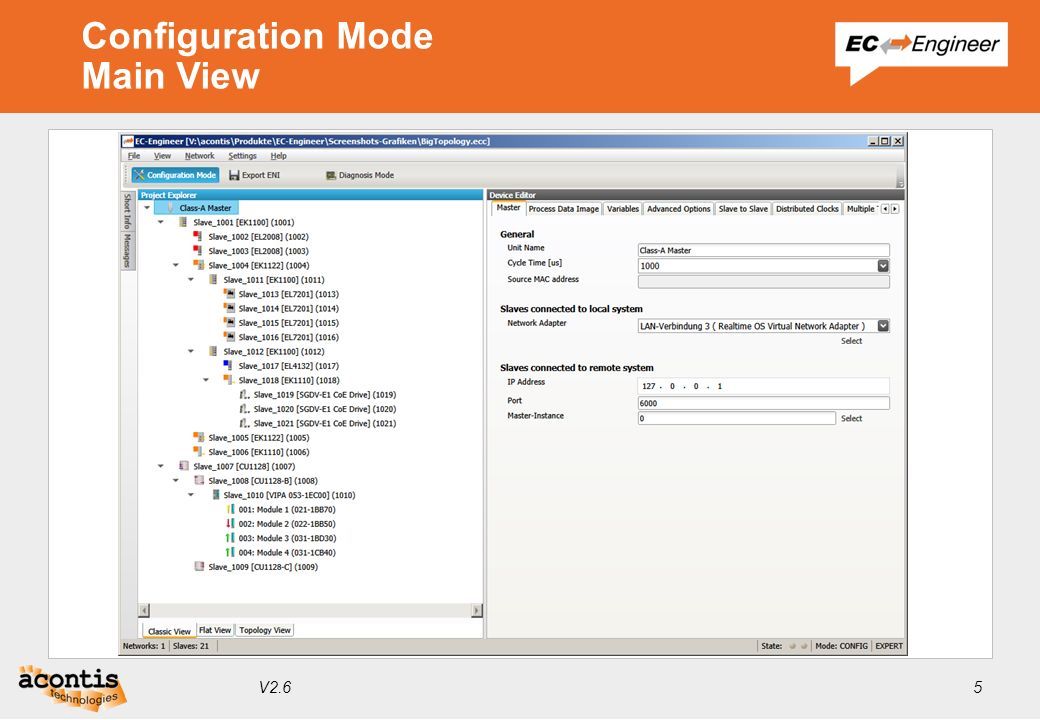This screenshot has height=720, width=1040.
Task: Click the Port field showing 6000
Action: point(763,403)
